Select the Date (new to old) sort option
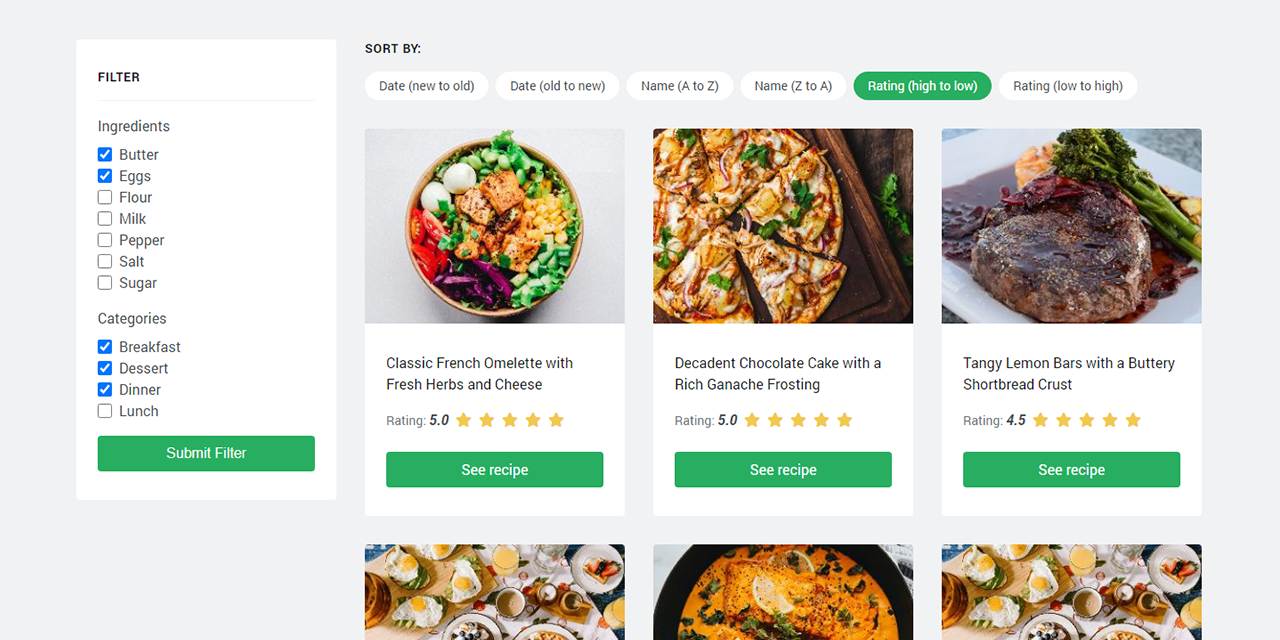Viewport: 1280px width, 640px height. point(426,86)
